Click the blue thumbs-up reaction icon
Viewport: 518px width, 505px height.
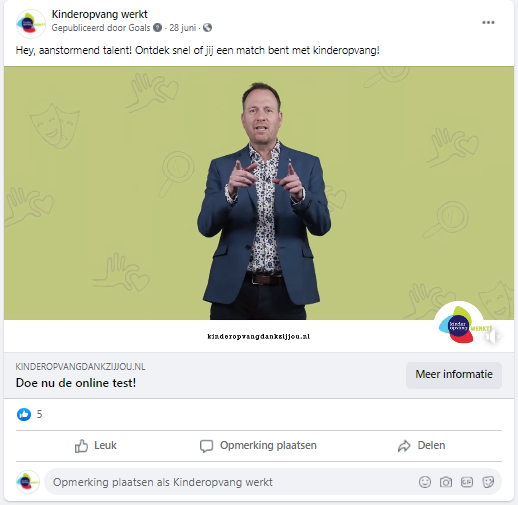(24, 414)
